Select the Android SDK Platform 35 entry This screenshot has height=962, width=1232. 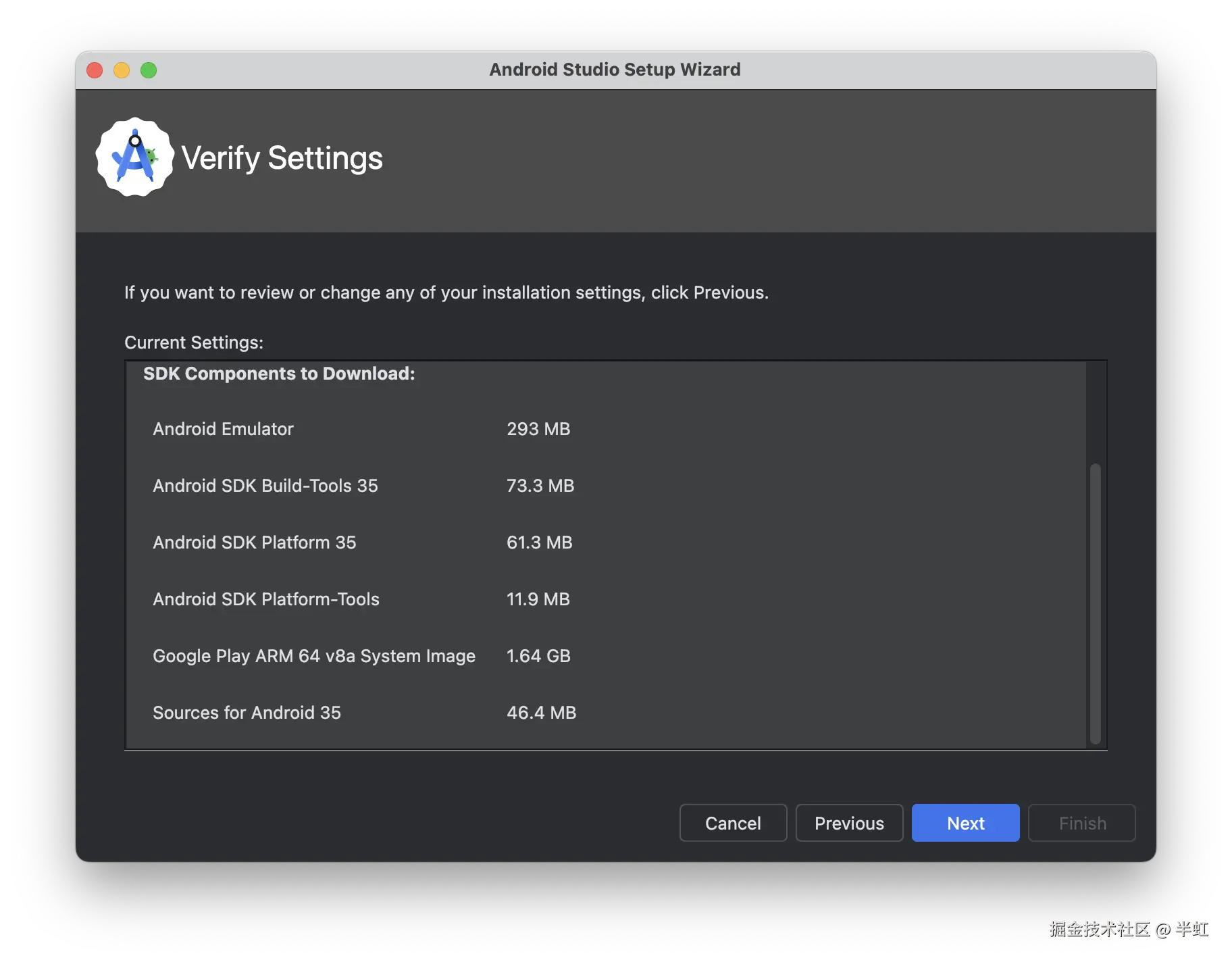[254, 542]
